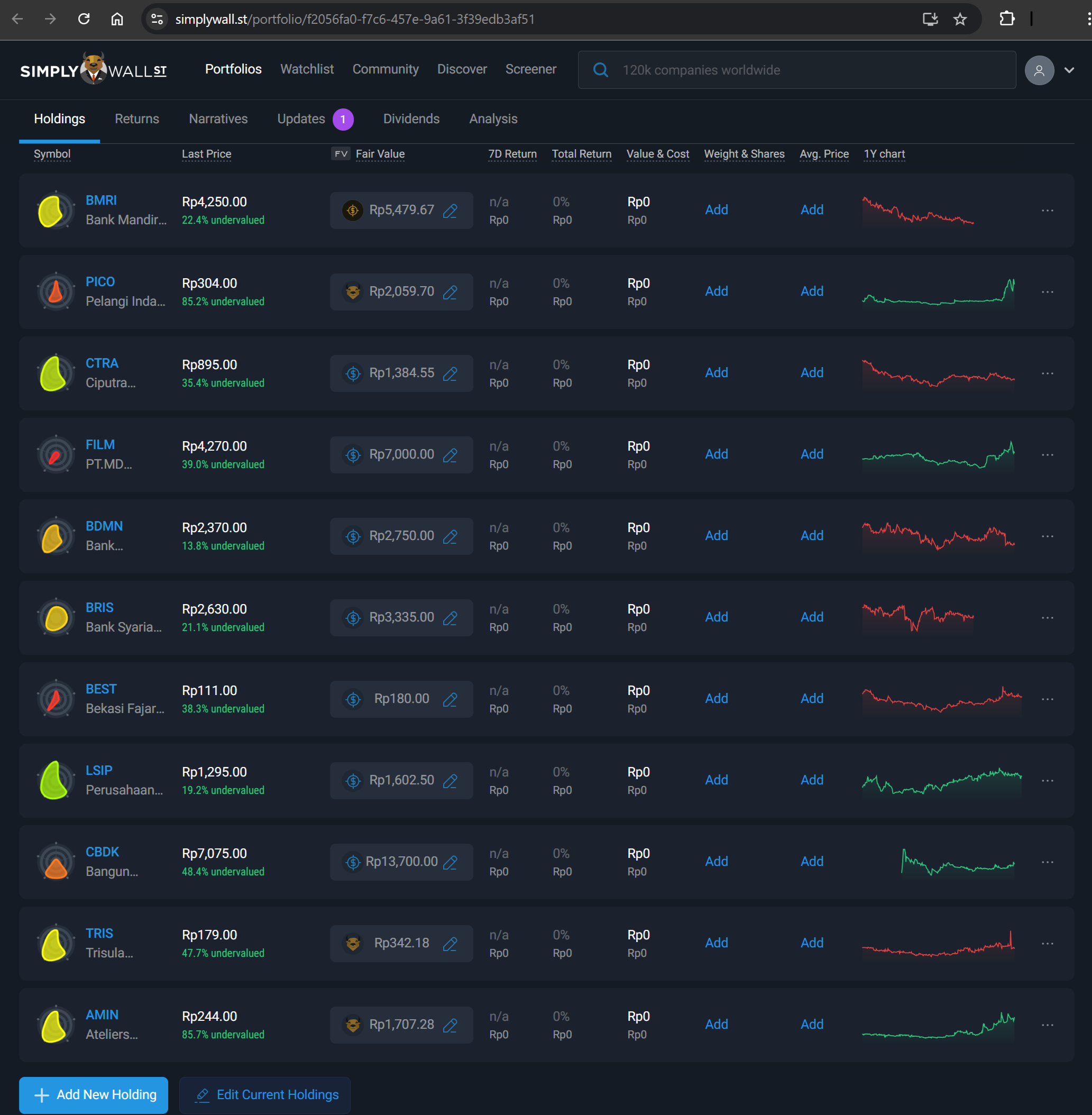Edit fair value pencil for BMRI
Screen dimensions: 1092x1115
pyautogui.click(x=450, y=211)
